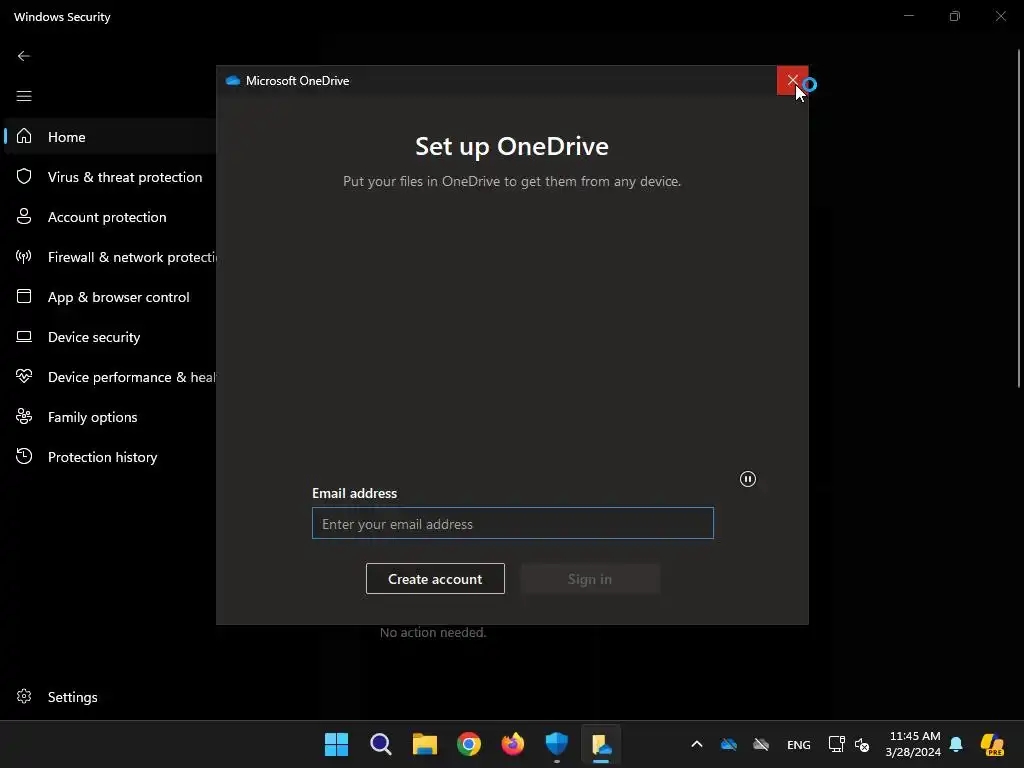Click the OneDrive setup taskbar icon
Screen dimensions: 1024x768
pos(601,744)
